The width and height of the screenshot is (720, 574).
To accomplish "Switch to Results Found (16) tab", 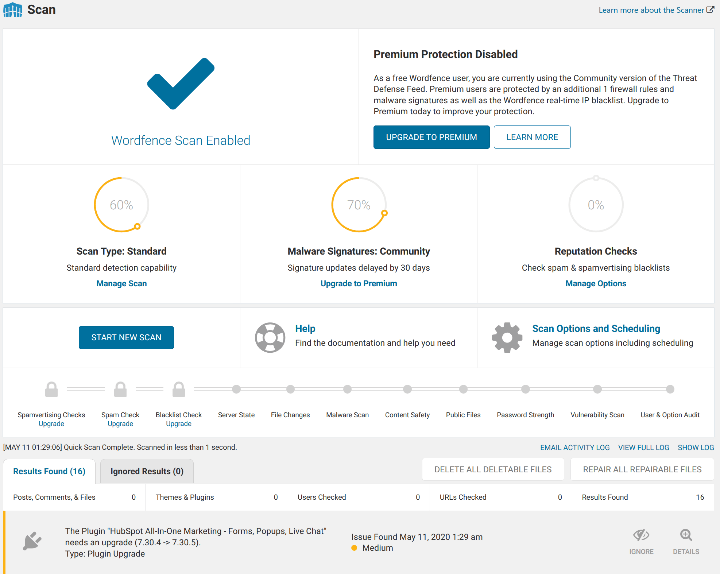I will (x=49, y=471).
